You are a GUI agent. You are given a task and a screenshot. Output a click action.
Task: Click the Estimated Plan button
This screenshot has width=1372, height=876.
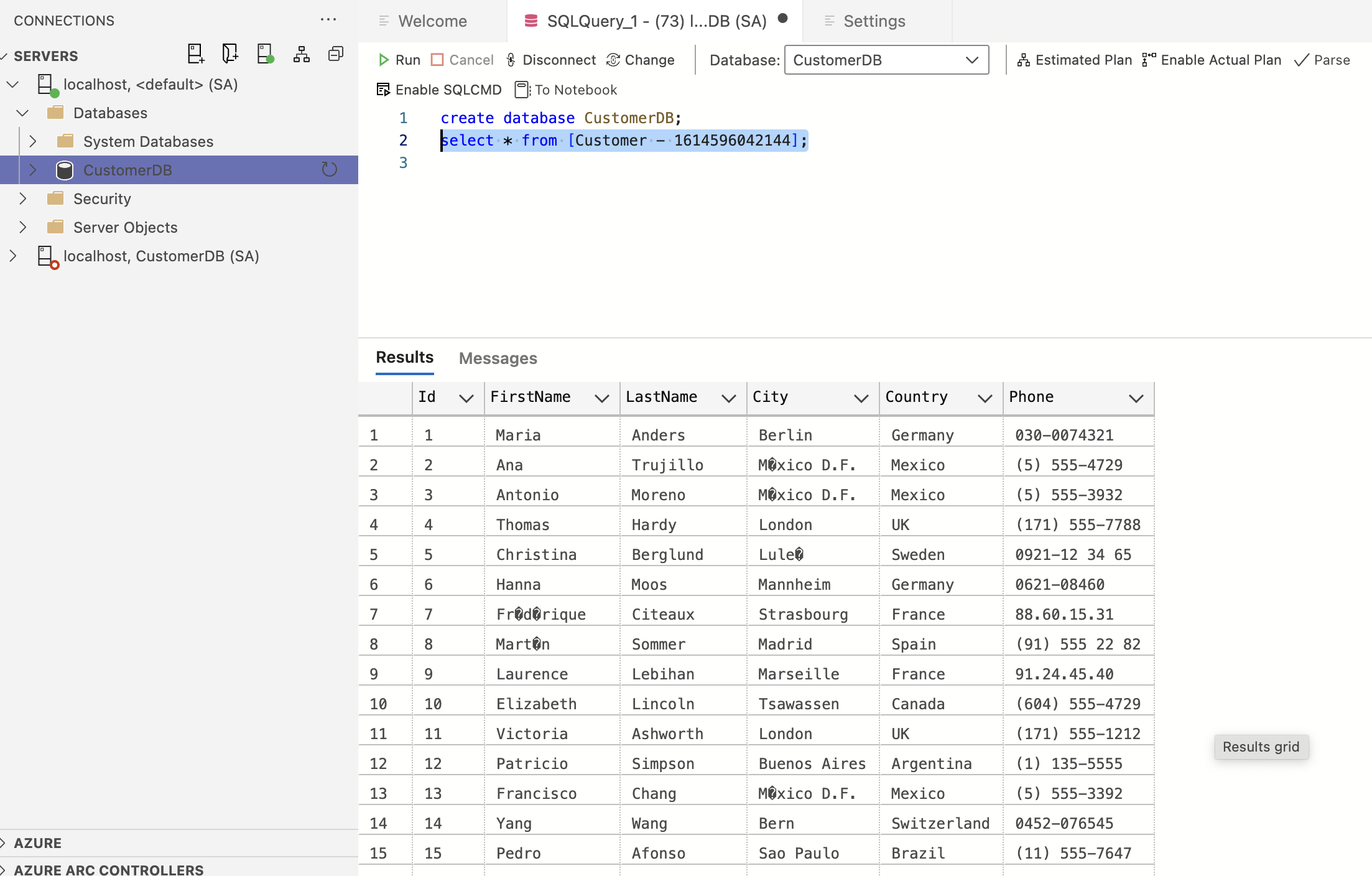point(1075,60)
